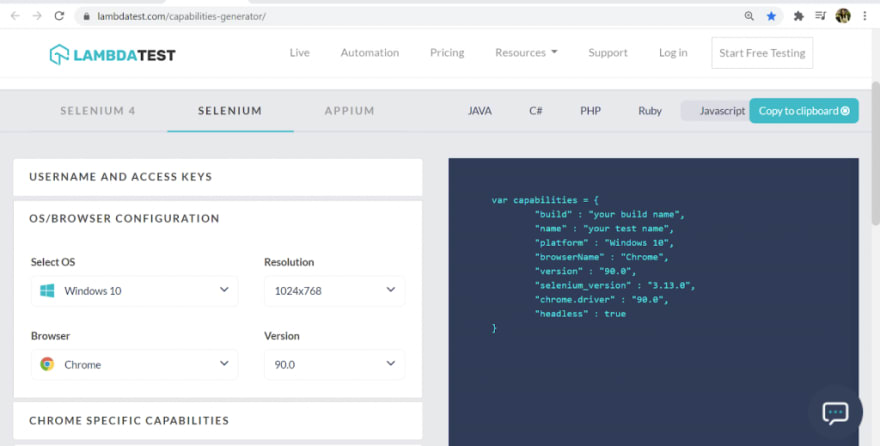Open the Select OS Windows 10 dropdown
This screenshot has height=446, width=880.
pos(135,291)
